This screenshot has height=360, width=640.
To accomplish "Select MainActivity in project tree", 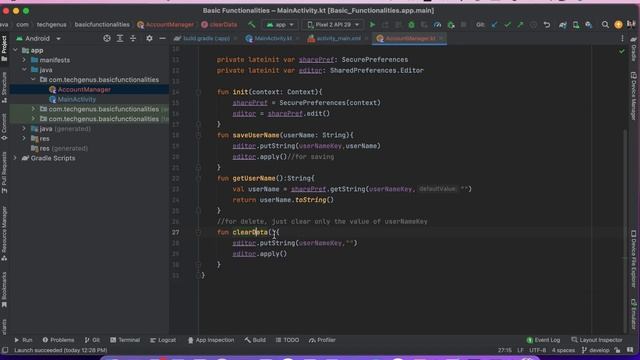I will point(77,99).
